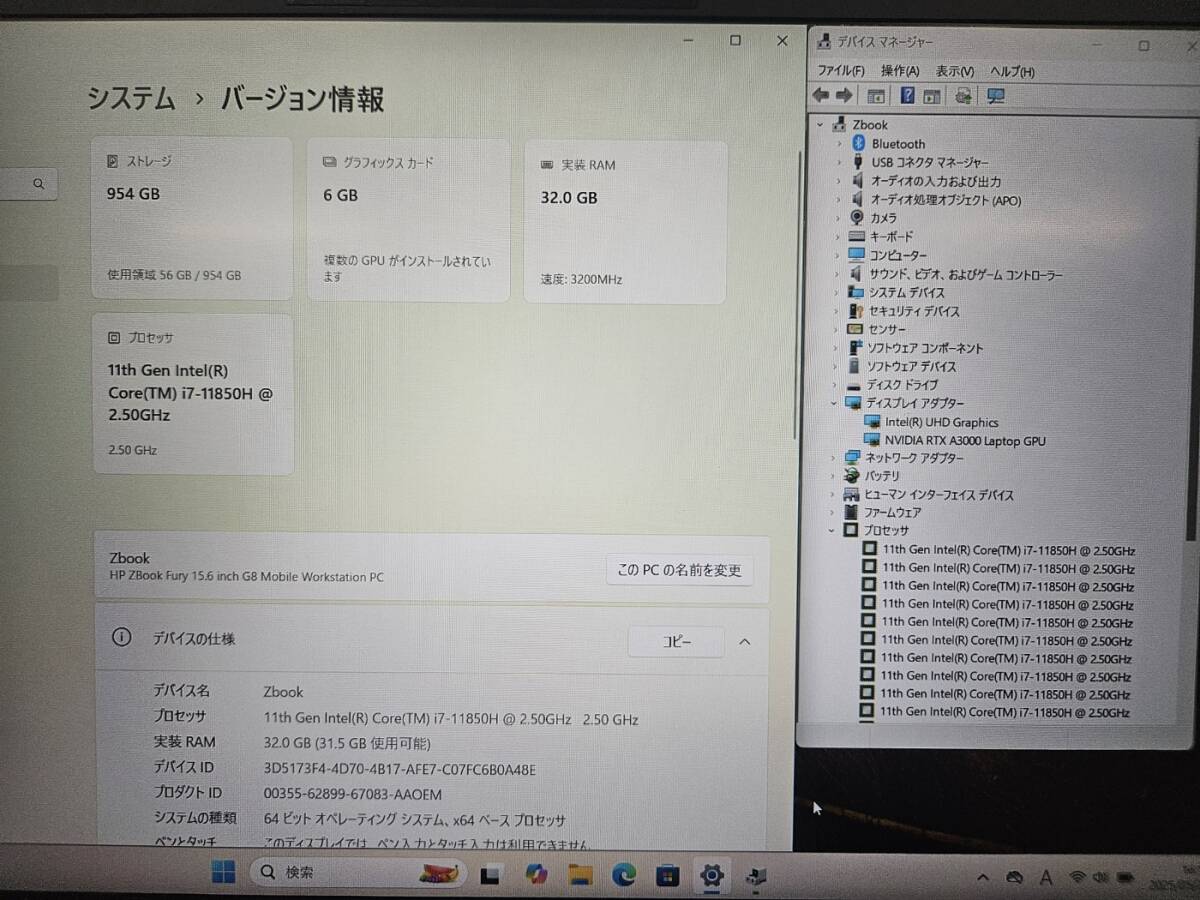Open the Windows Start button on taskbar
The height and width of the screenshot is (900, 1200).
[x=224, y=873]
